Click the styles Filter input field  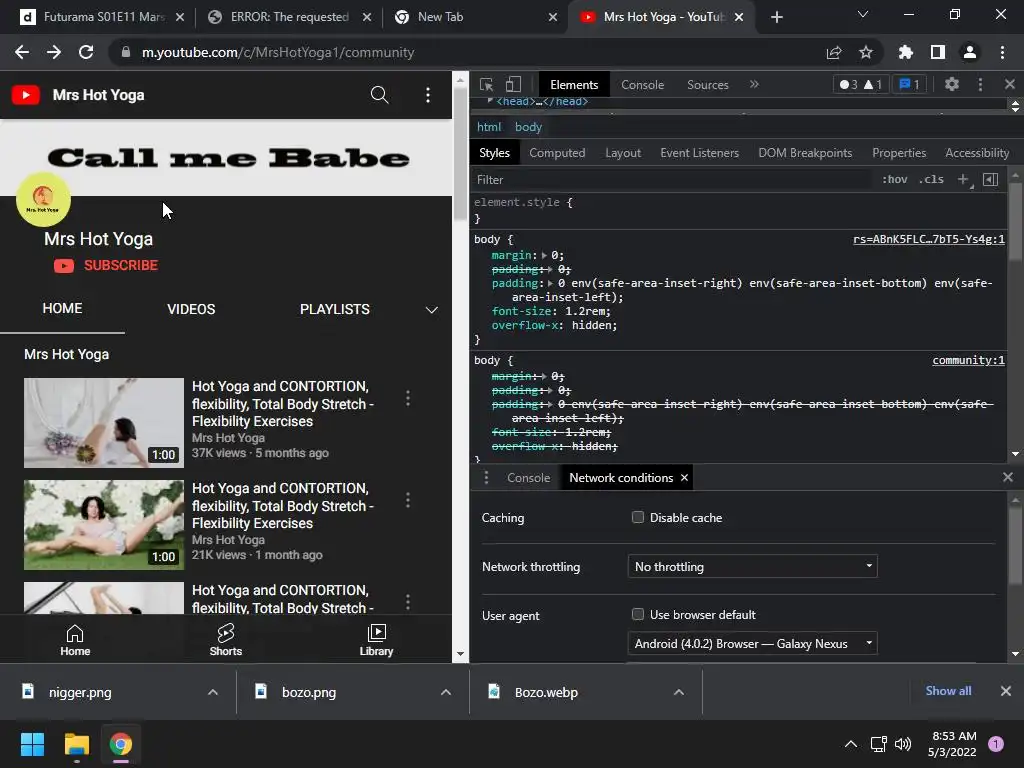pyautogui.click(x=673, y=180)
